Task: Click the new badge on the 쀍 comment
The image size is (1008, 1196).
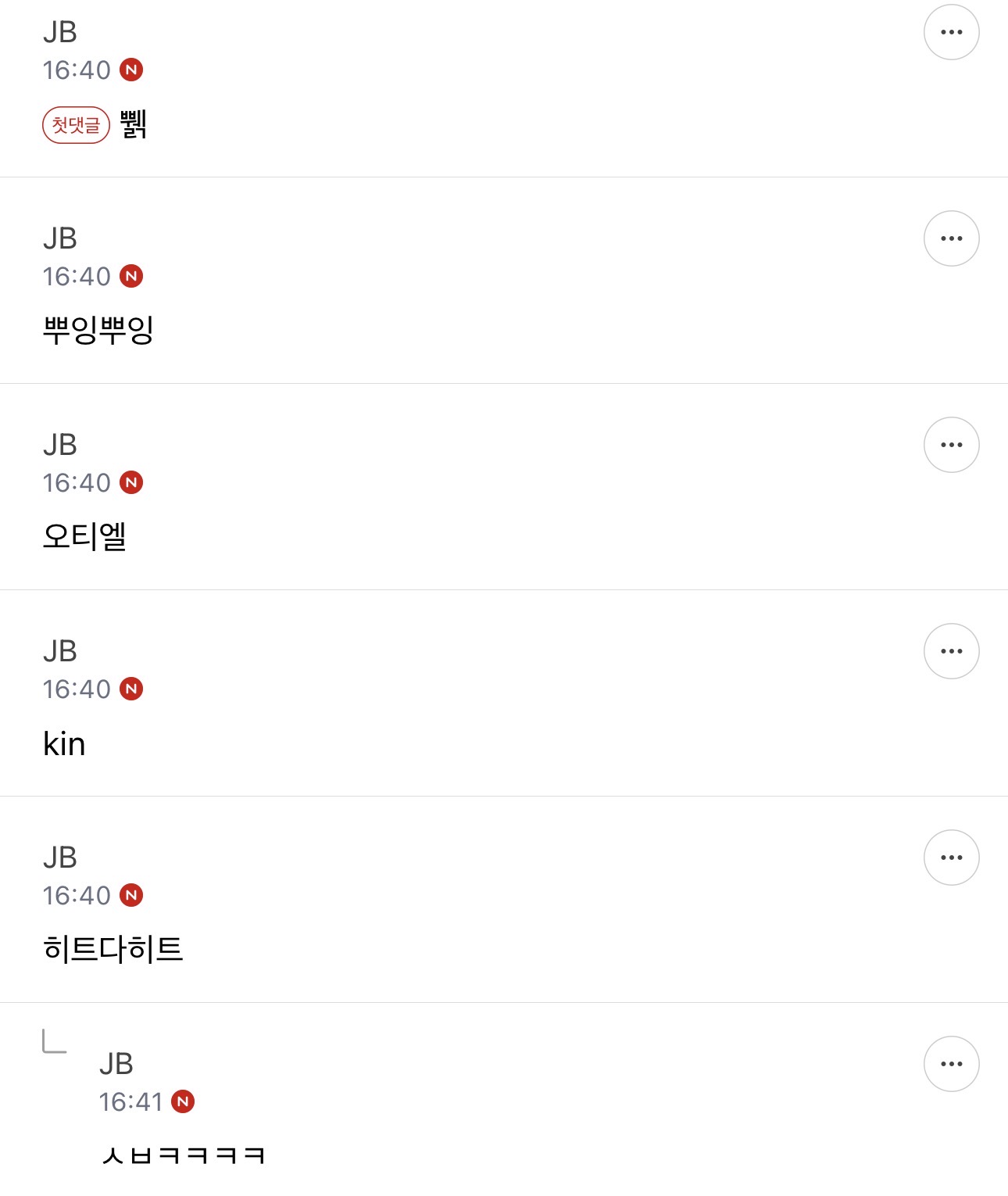Action: [131, 70]
